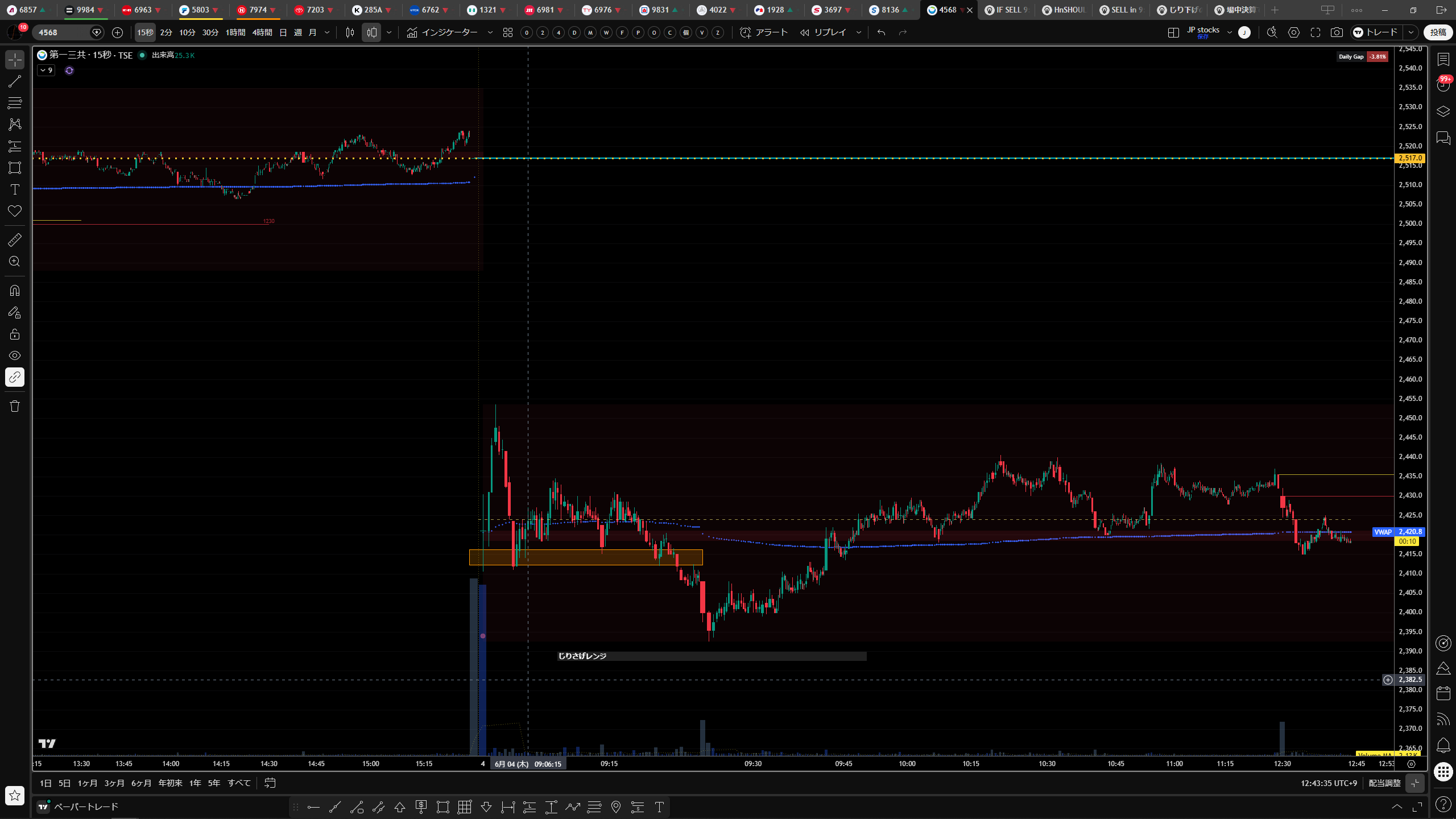Click the リプレイ replay button

824,32
